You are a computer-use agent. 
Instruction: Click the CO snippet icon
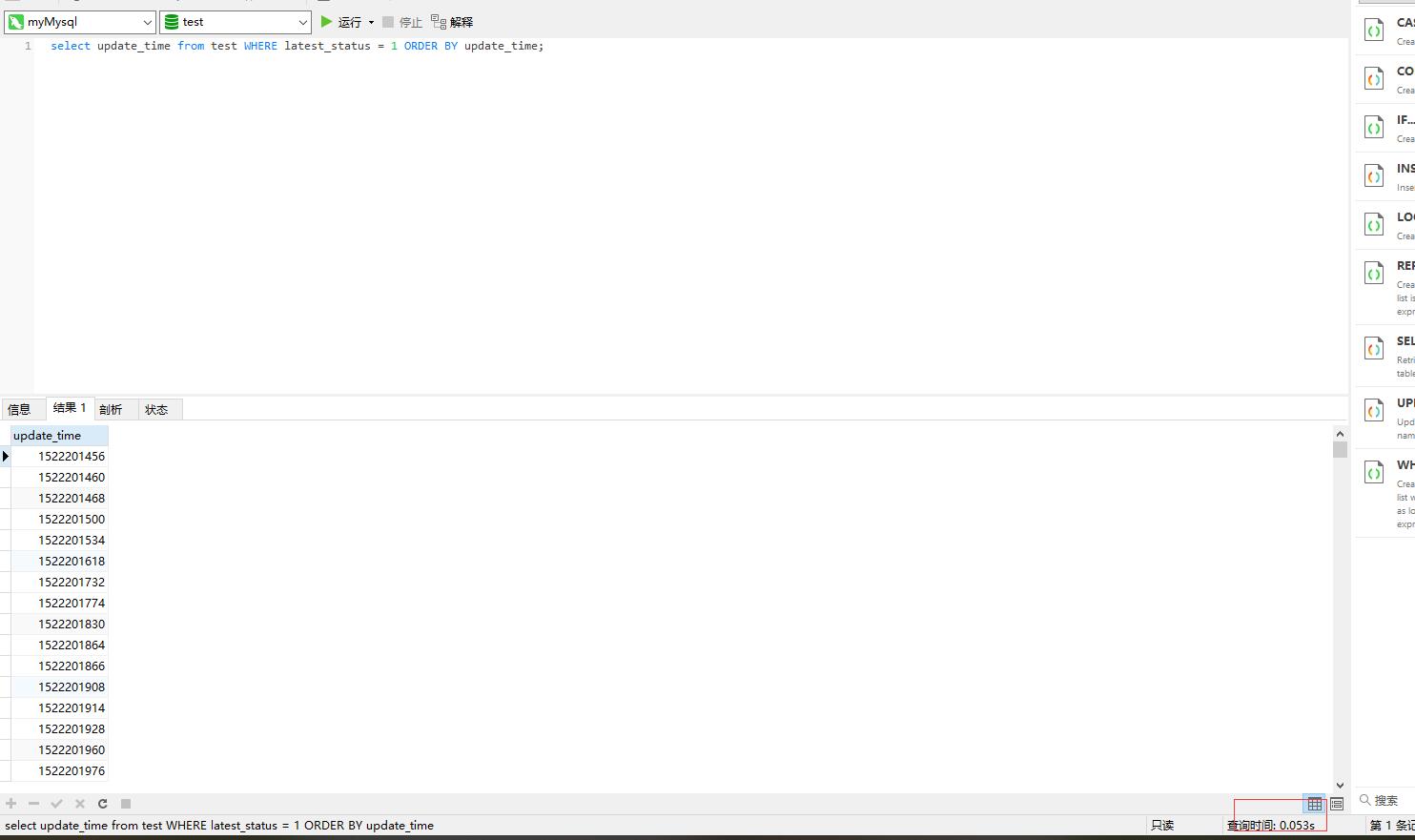[1374, 79]
